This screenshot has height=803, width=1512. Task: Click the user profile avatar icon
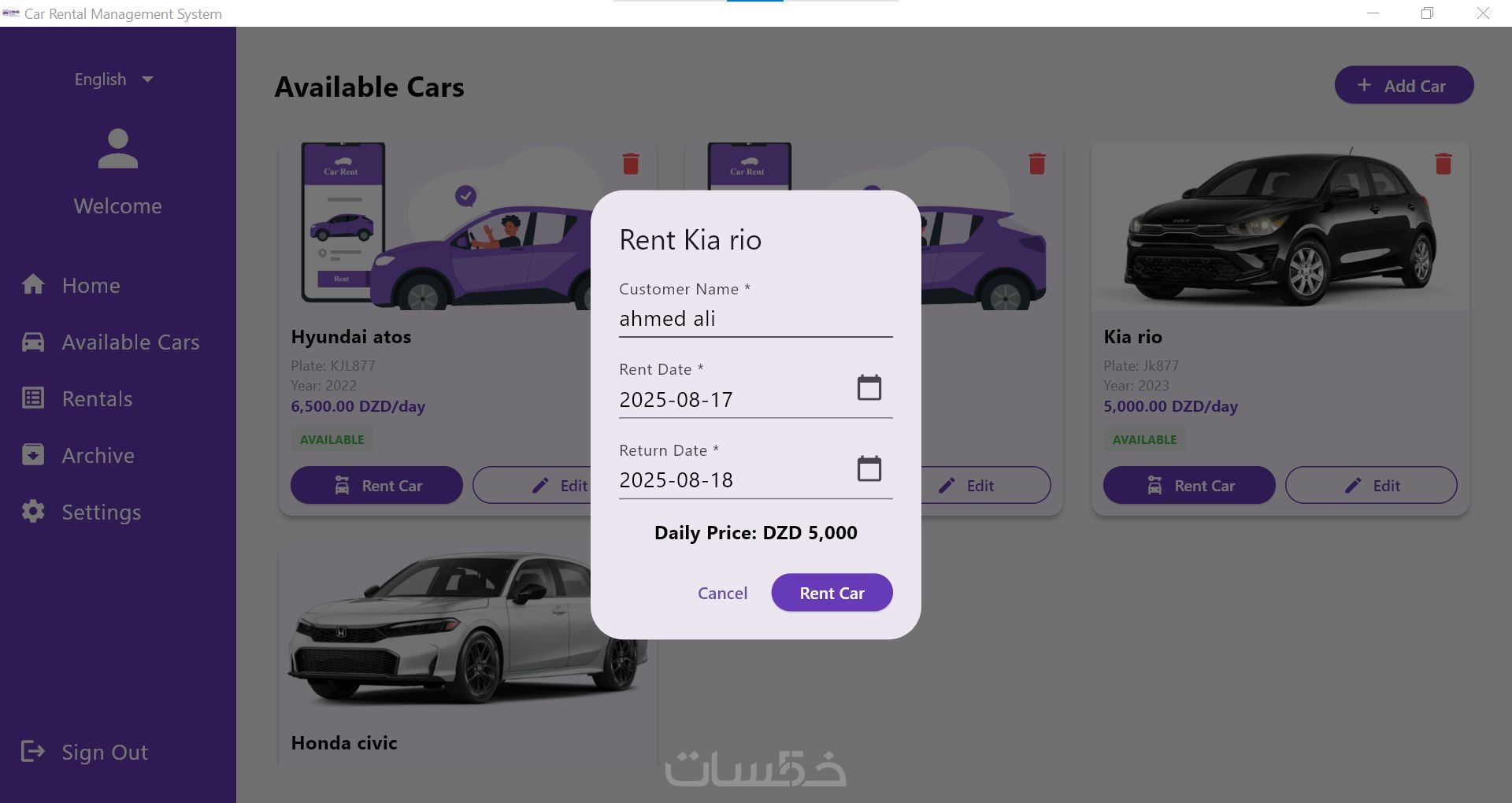coord(118,149)
